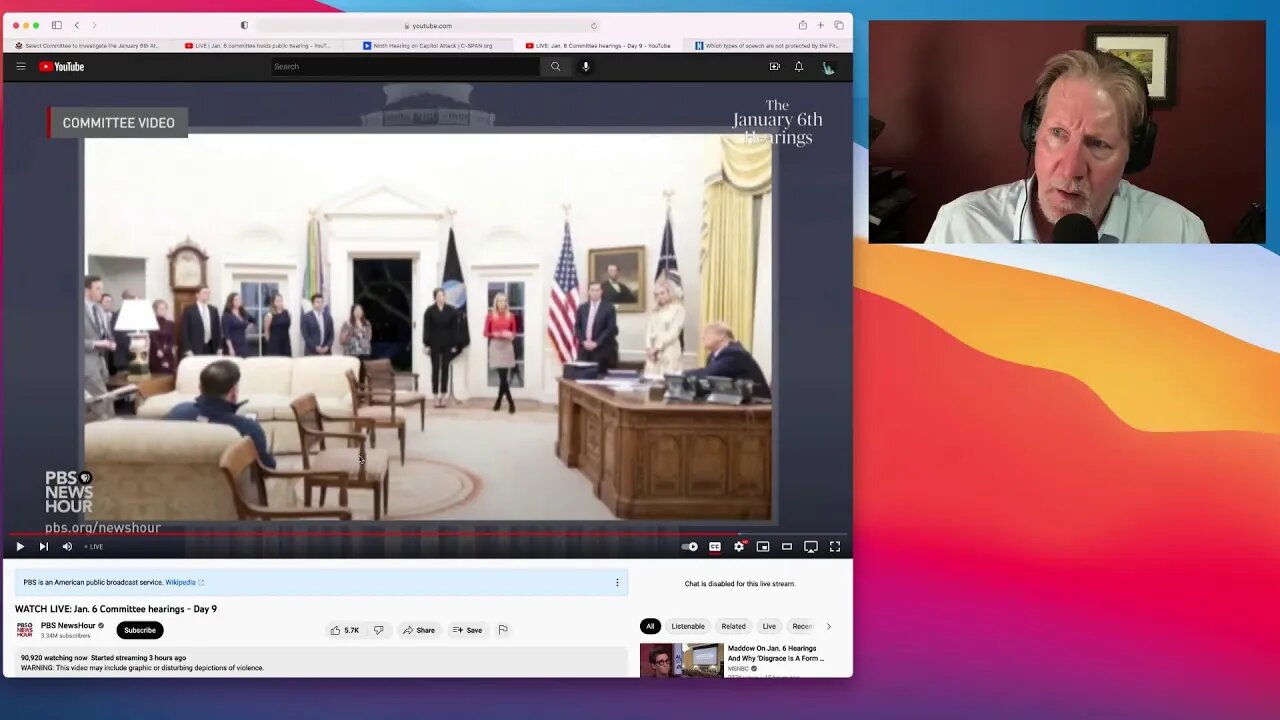
Task: Open the Safari share icon
Action: tap(802, 25)
